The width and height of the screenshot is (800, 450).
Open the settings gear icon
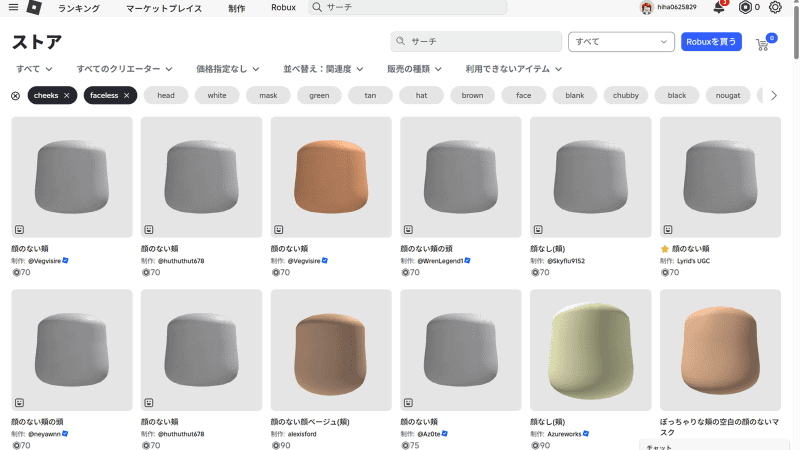(x=775, y=7)
